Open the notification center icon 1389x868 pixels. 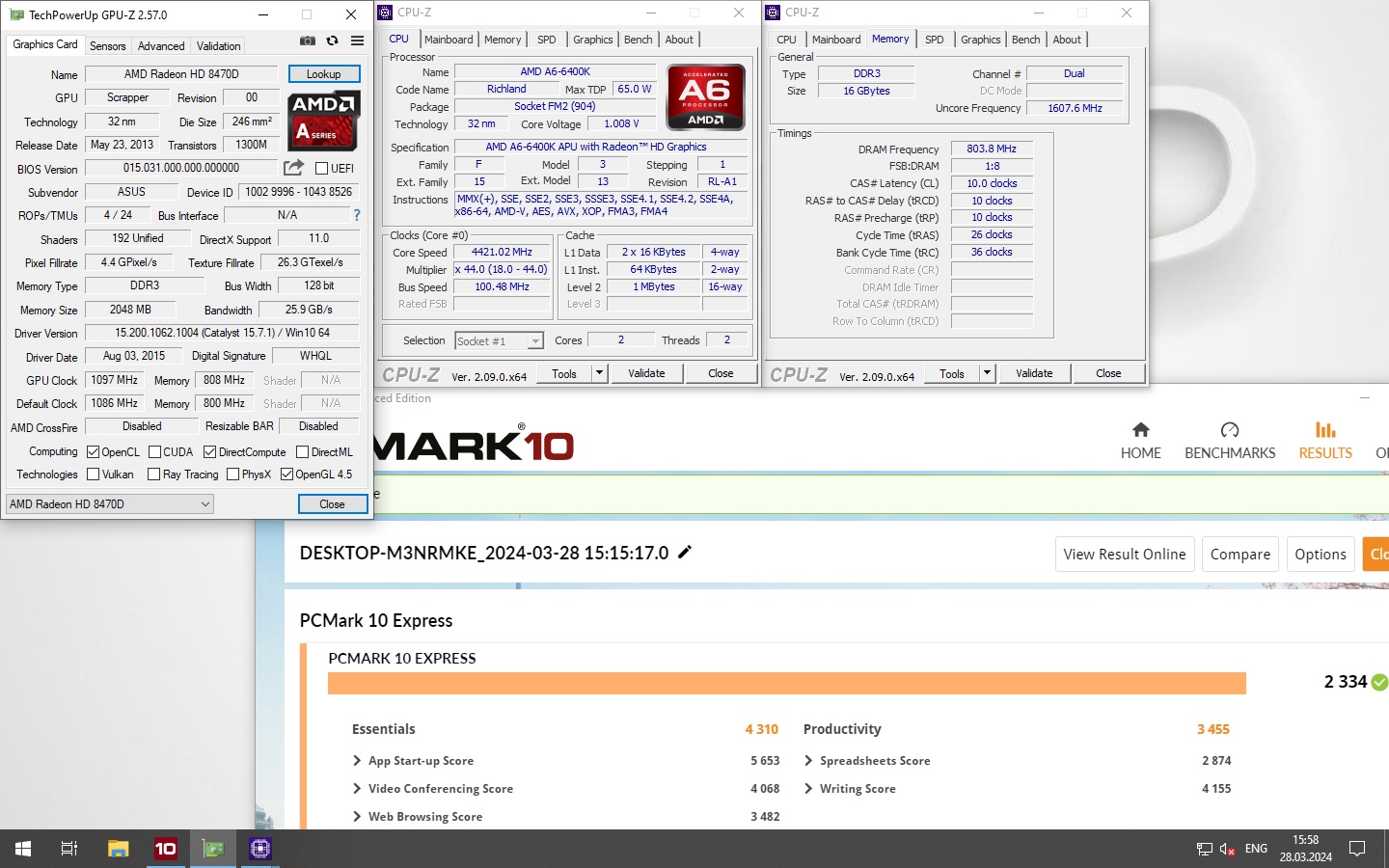1357,849
